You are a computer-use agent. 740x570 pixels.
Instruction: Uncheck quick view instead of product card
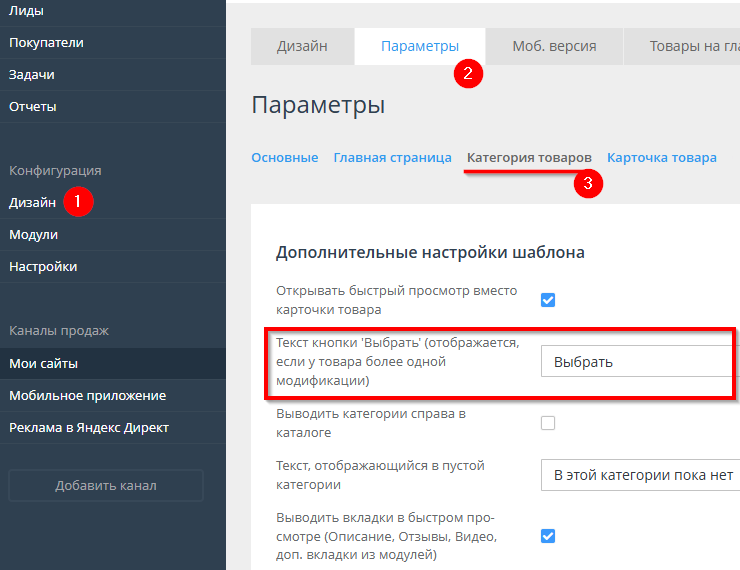(x=548, y=300)
